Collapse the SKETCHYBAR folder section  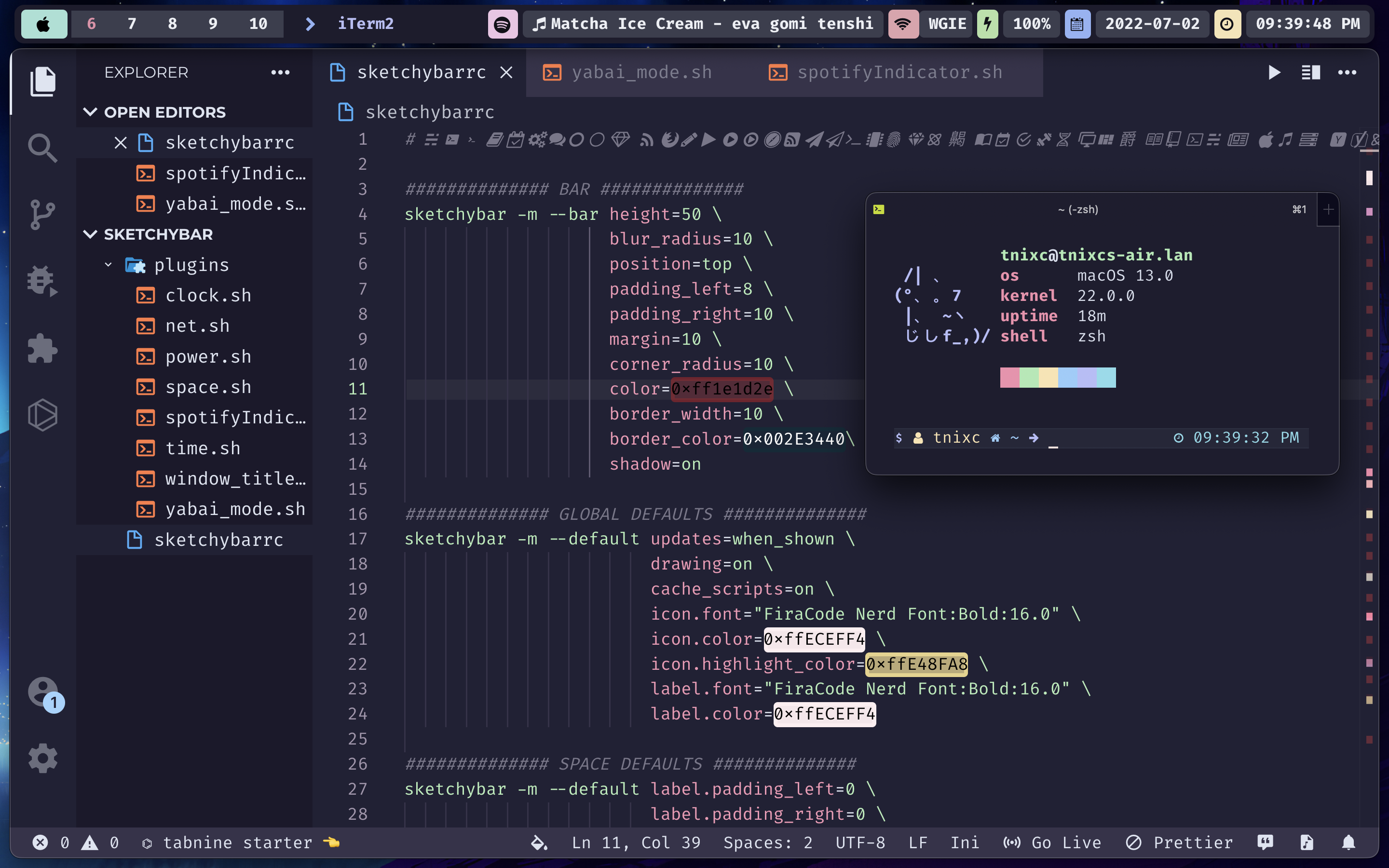pyautogui.click(x=90, y=234)
